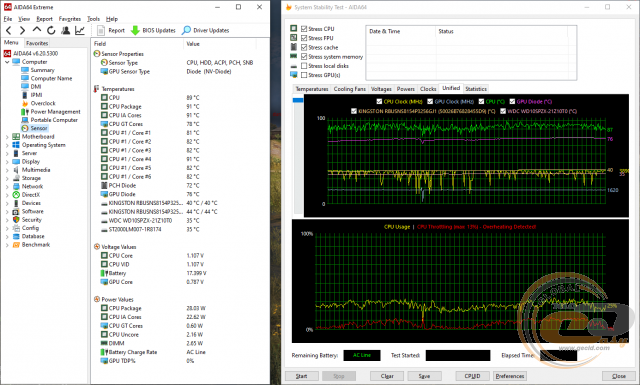The width and height of the screenshot is (640, 385).
Task: Switch to the Statistics tab
Action: click(476, 89)
